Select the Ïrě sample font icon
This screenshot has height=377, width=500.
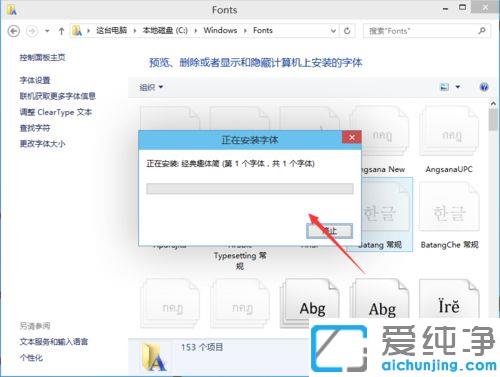point(449,299)
